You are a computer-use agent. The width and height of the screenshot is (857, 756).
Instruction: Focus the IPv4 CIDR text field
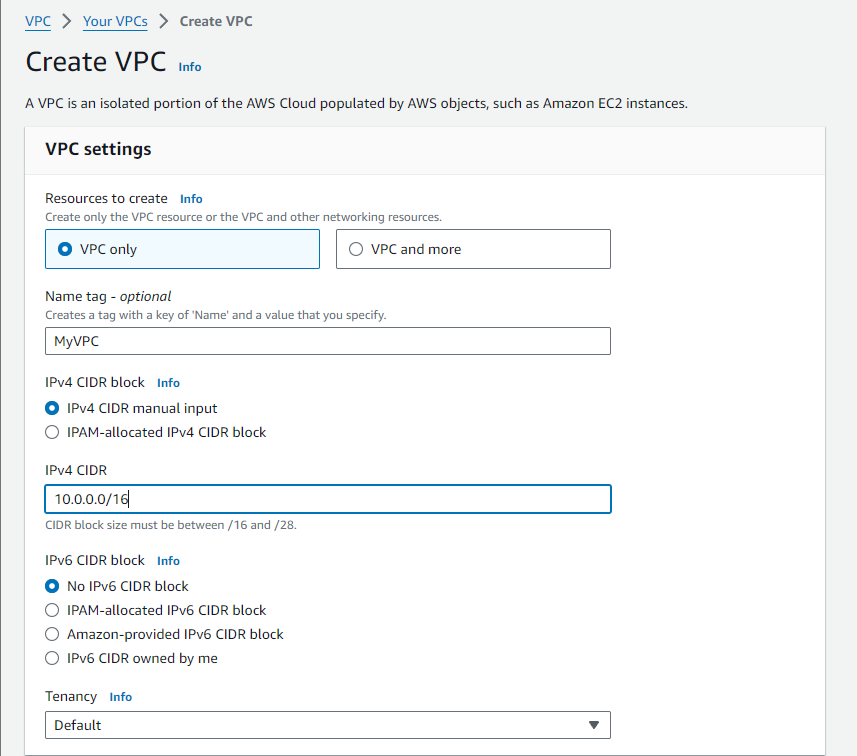pyautogui.click(x=327, y=498)
